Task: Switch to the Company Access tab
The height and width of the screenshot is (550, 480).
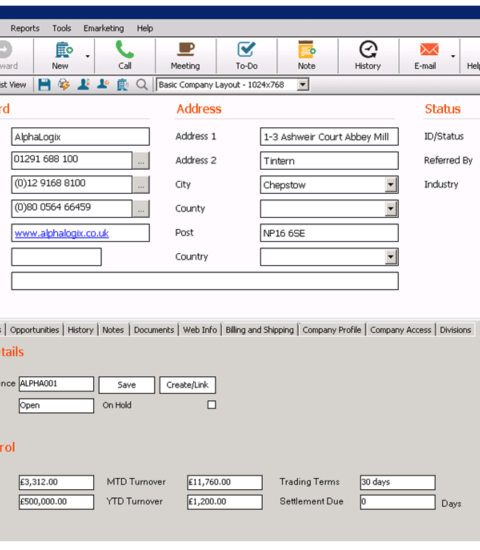Action: (401, 330)
